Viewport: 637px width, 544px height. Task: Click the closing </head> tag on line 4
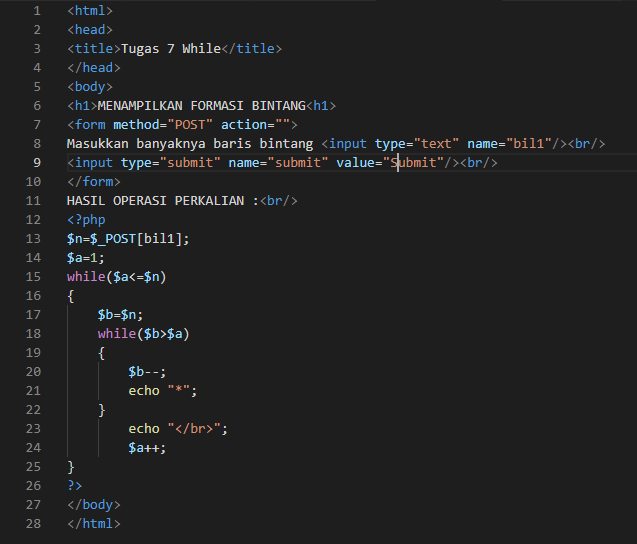[94, 67]
